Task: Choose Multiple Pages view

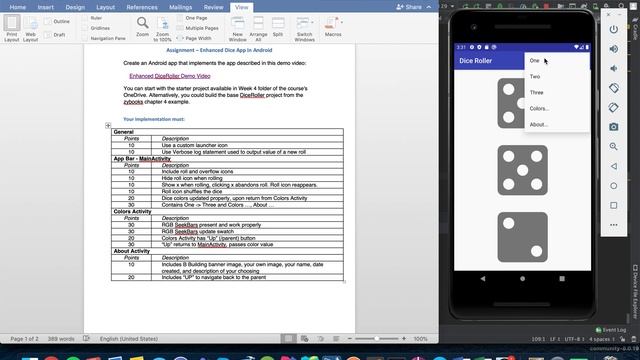Action: [198, 28]
